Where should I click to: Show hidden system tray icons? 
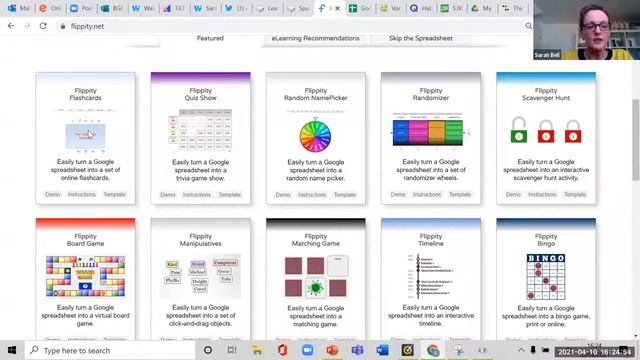[x=521, y=350]
